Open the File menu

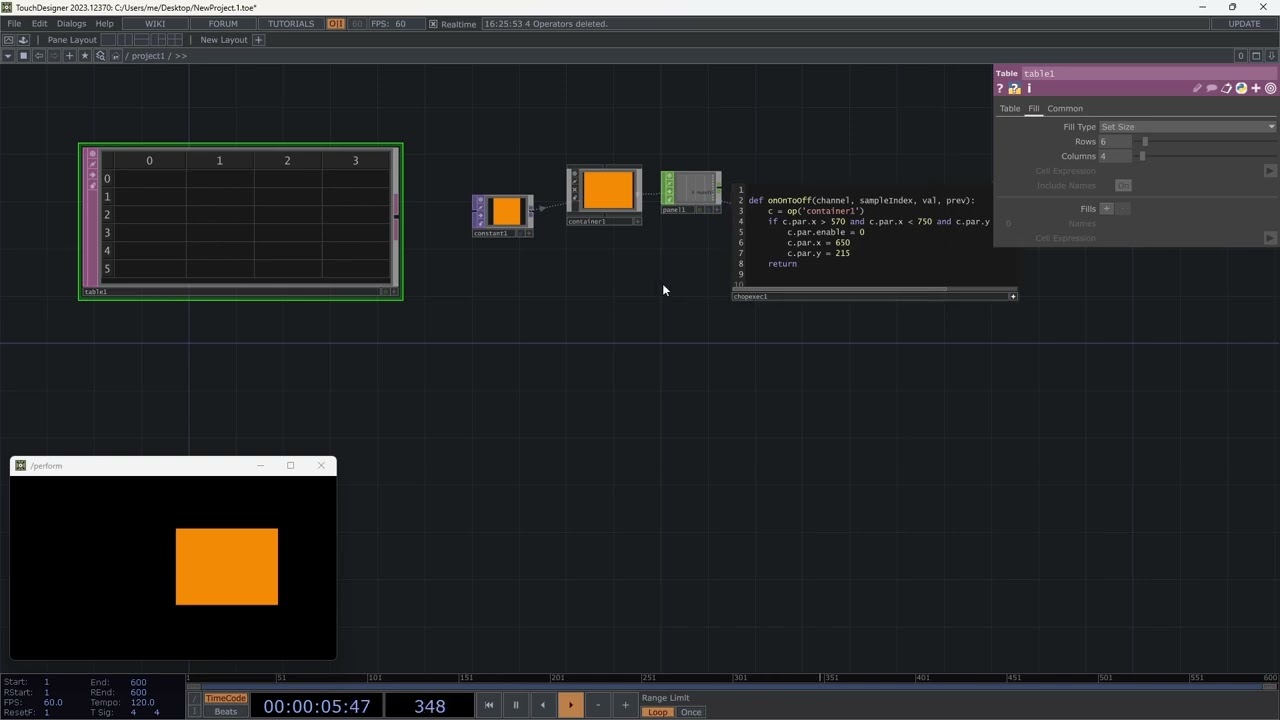pos(14,24)
